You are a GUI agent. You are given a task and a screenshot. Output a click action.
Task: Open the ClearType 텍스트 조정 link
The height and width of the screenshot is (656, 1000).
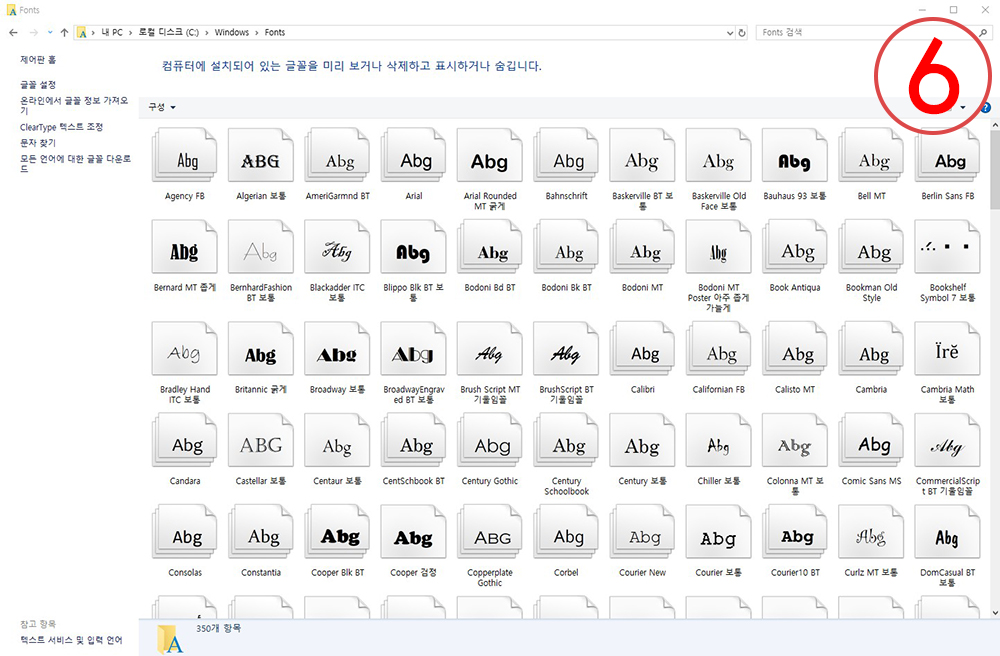pos(62,127)
